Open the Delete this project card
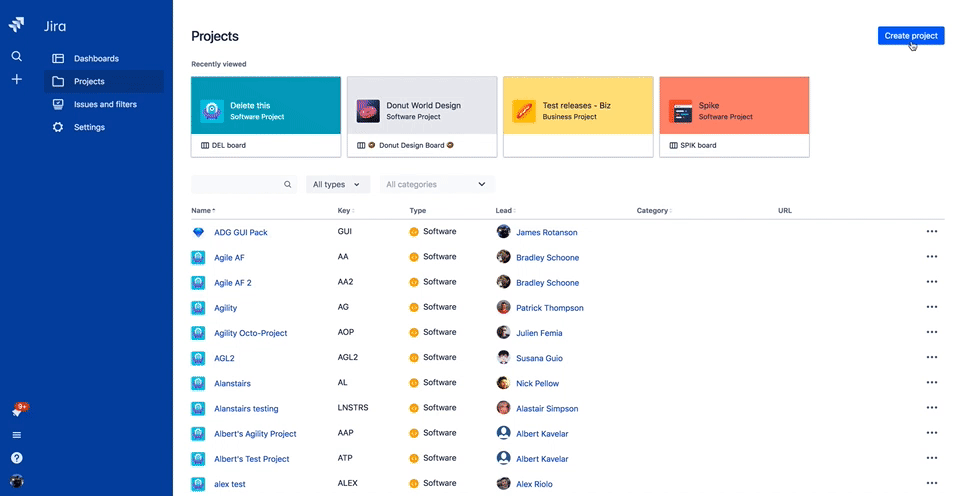Image resolution: width=960 pixels, height=496 pixels. (266, 116)
